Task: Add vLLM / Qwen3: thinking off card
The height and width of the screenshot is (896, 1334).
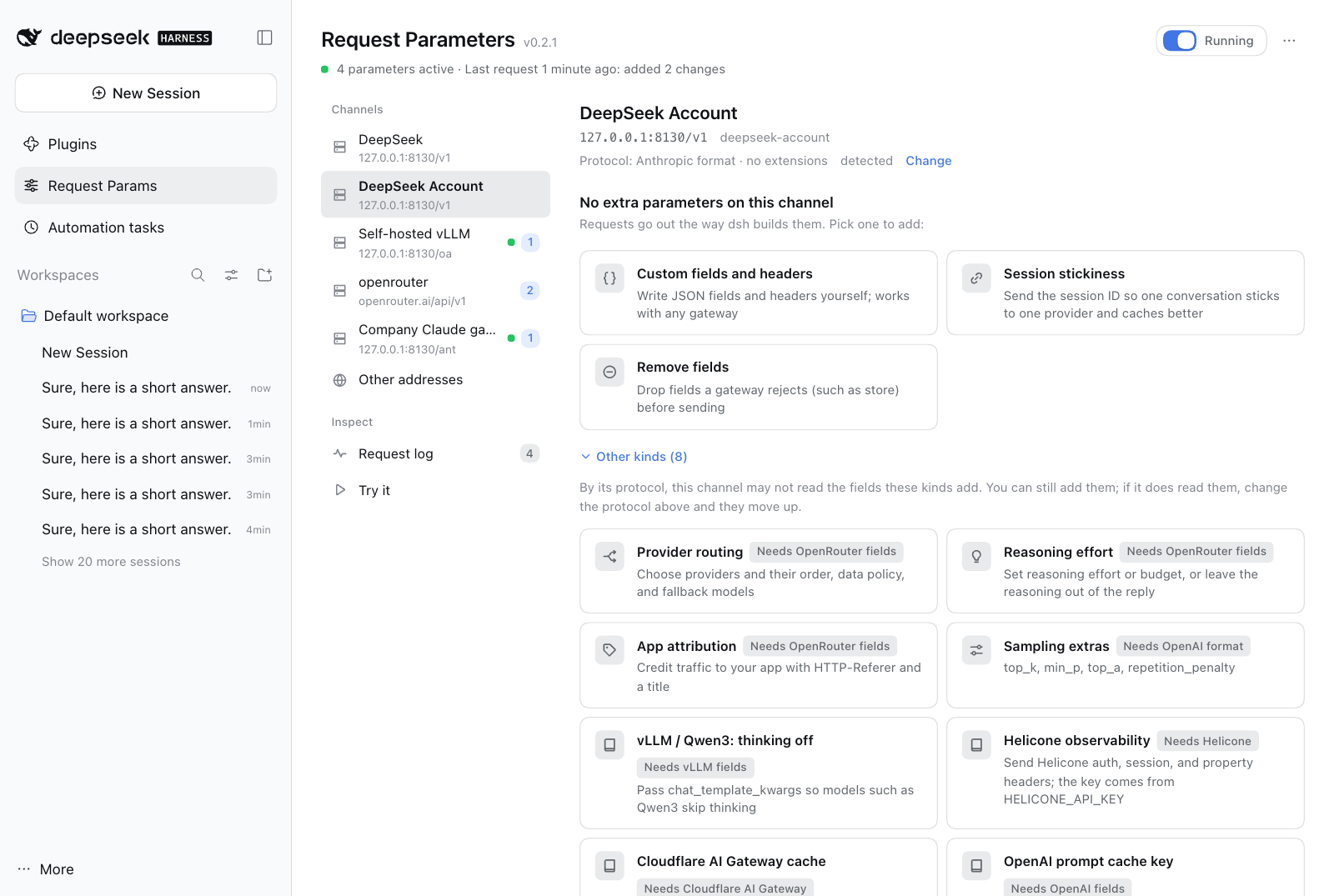Action: click(759, 773)
